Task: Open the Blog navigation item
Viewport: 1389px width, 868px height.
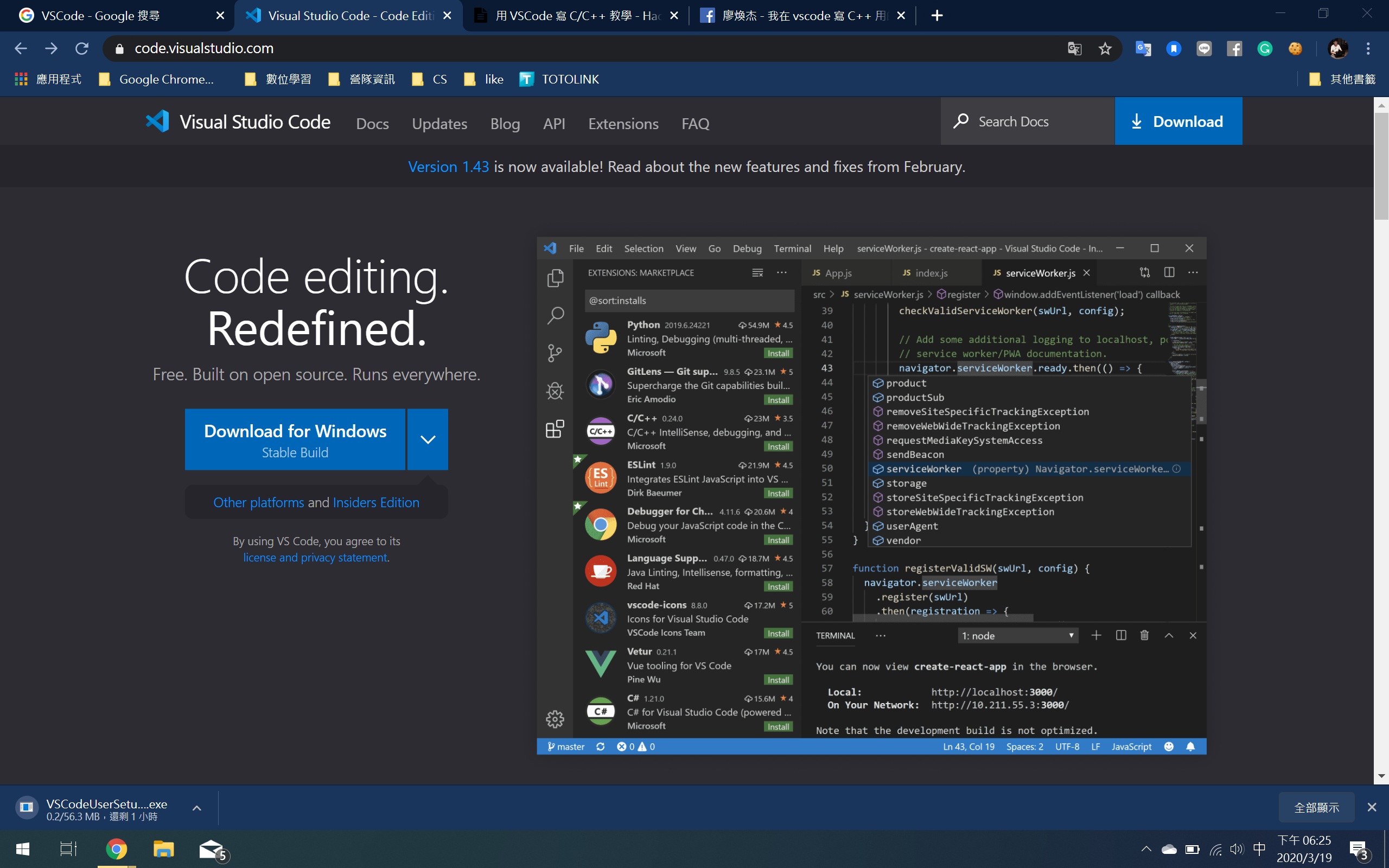Action: pos(505,124)
